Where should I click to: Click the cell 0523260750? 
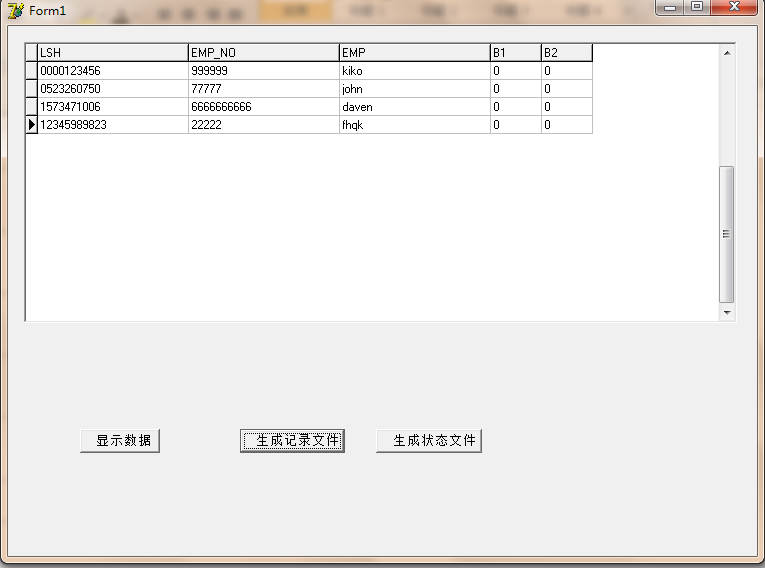coord(113,89)
